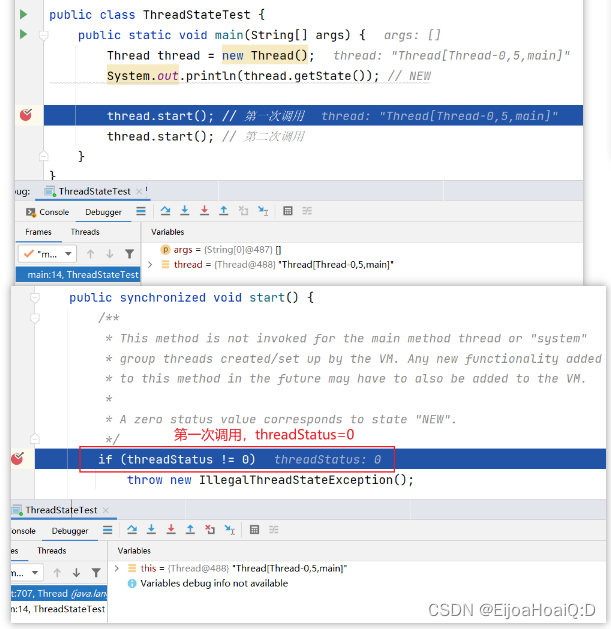Select the Threads tab in lower panel
Screen dimensions: 611x629
(x=52, y=551)
